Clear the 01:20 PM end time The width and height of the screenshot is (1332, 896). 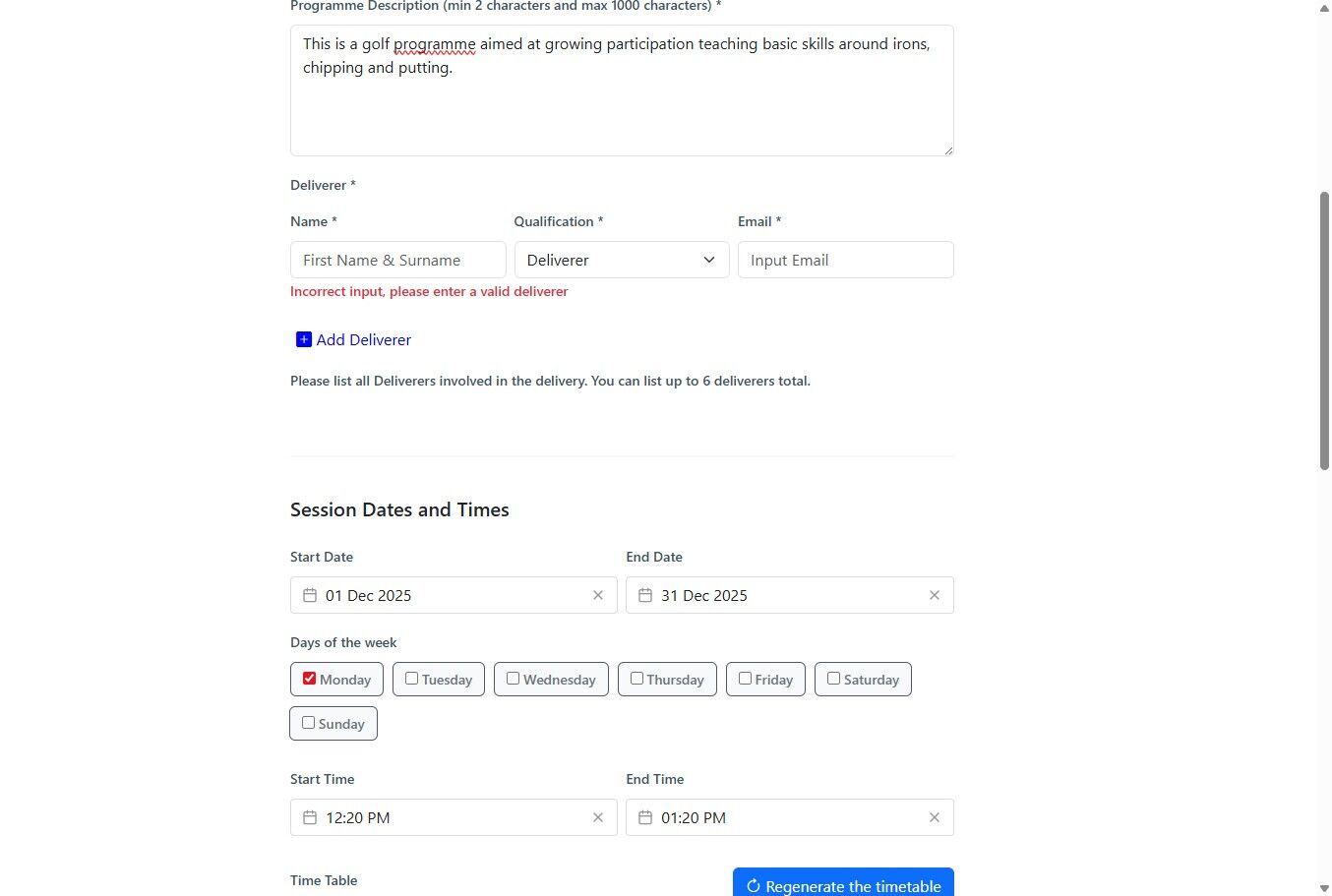point(935,817)
